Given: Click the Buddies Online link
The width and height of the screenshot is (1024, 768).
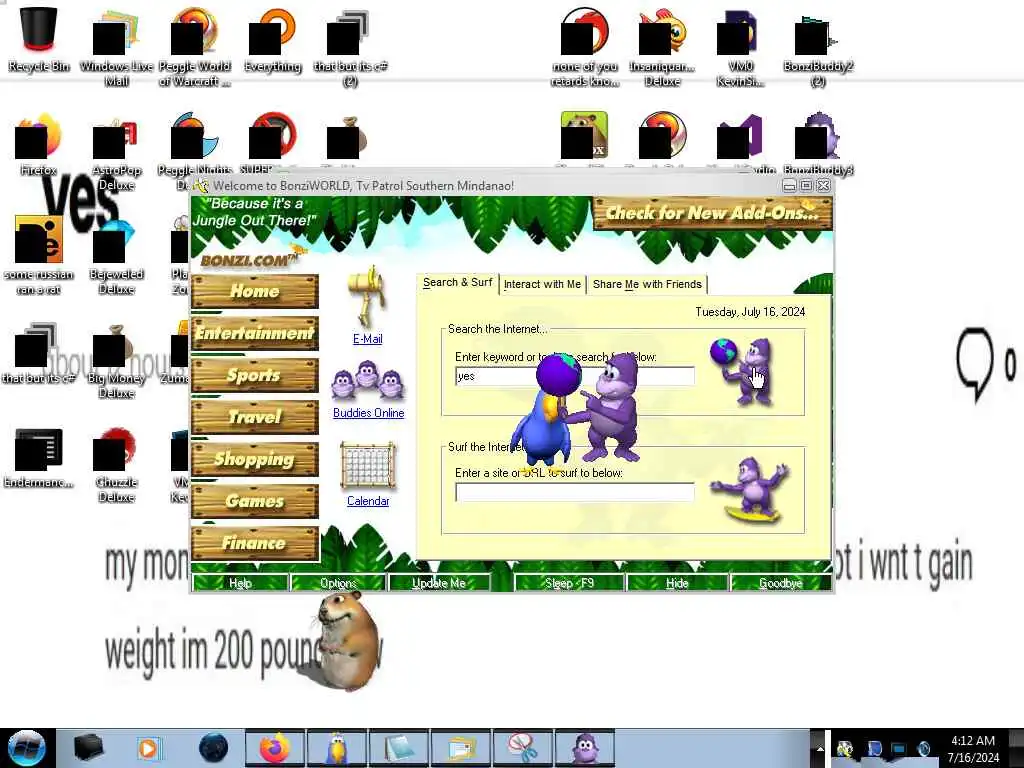Looking at the screenshot, I should (x=368, y=413).
